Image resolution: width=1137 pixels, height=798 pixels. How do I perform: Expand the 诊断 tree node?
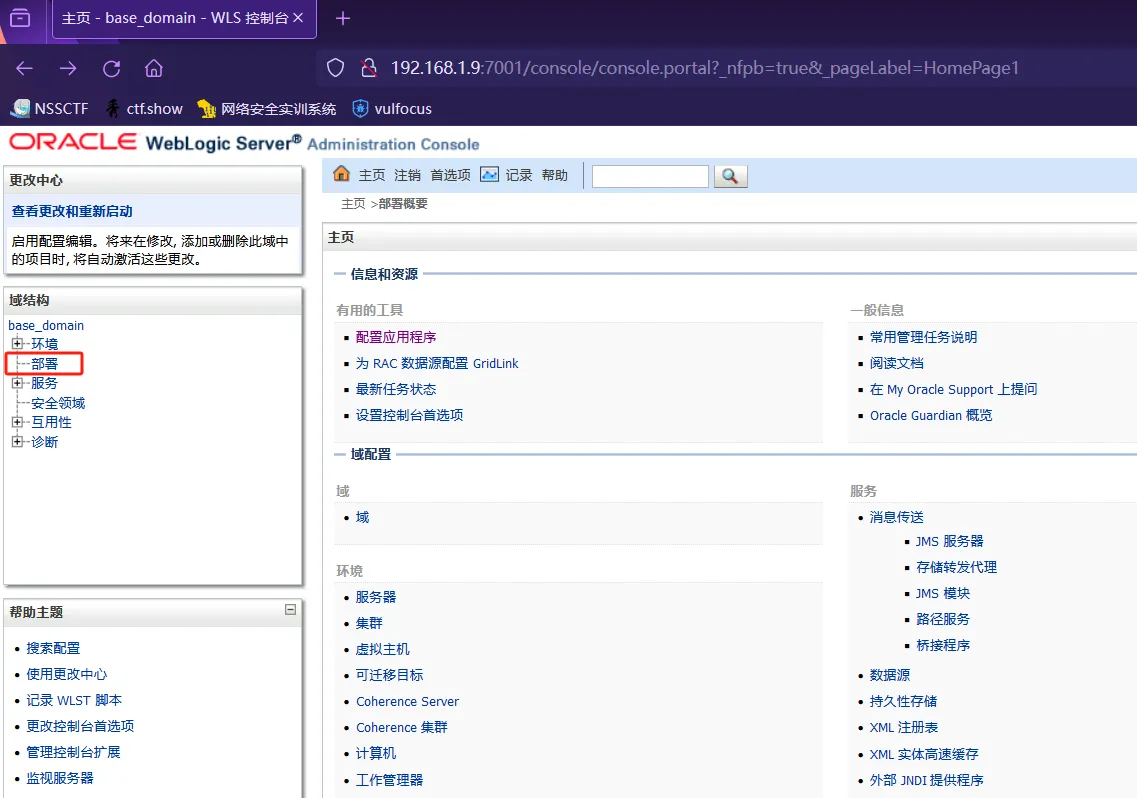pyautogui.click(x=17, y=442)
